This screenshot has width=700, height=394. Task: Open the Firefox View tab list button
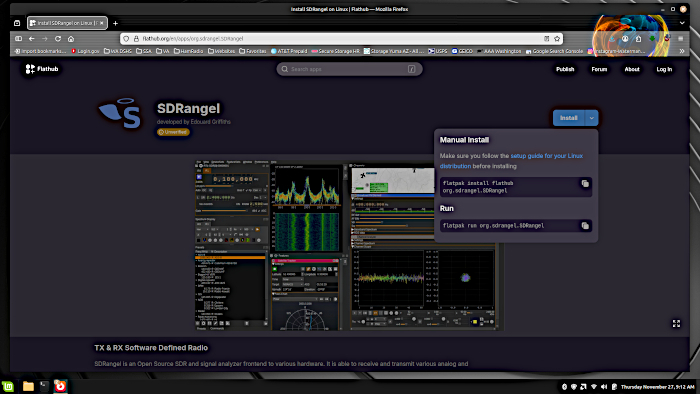[x=17, y=23]
